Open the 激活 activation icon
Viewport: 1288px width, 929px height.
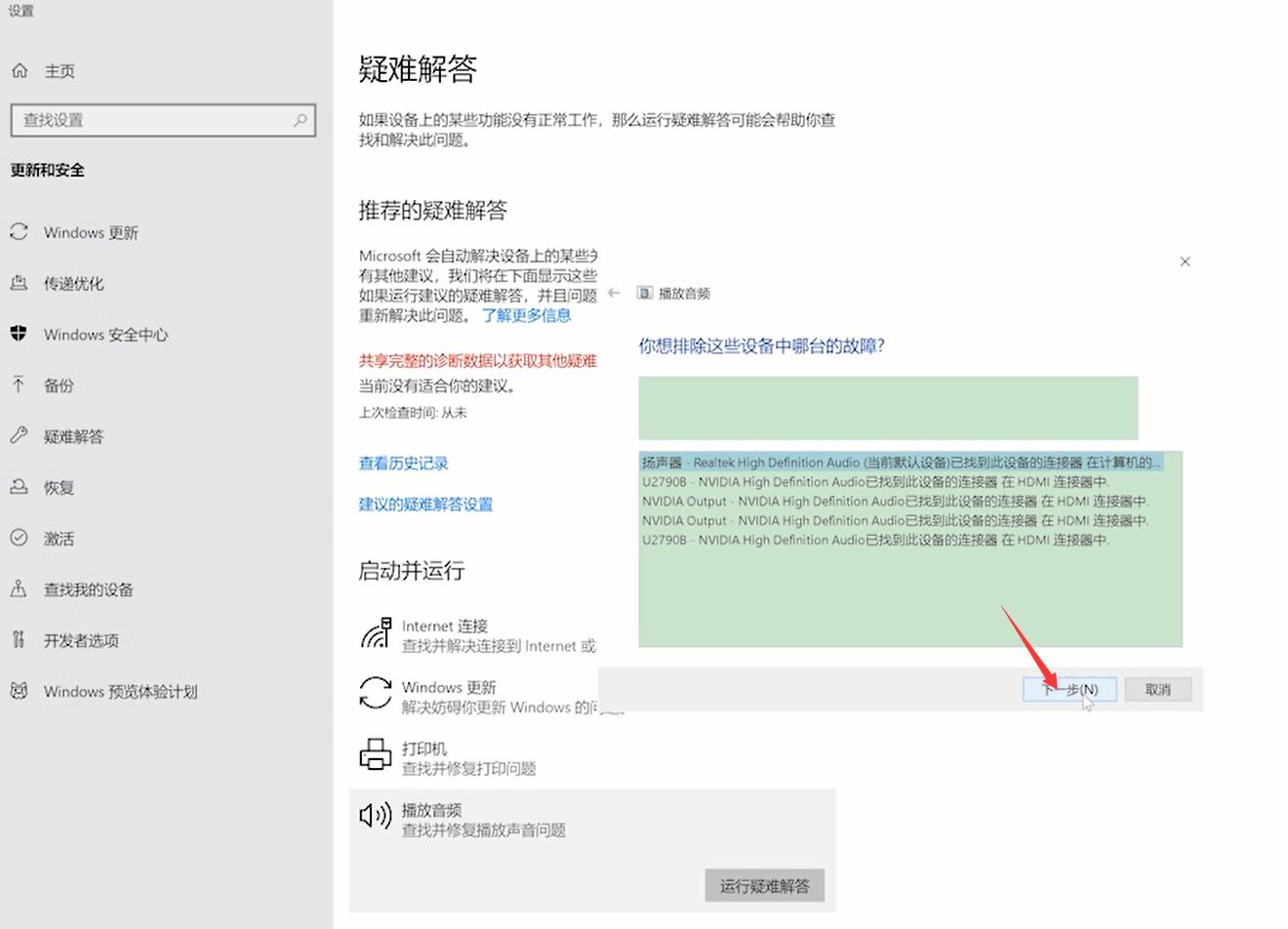tap(19, 538)
